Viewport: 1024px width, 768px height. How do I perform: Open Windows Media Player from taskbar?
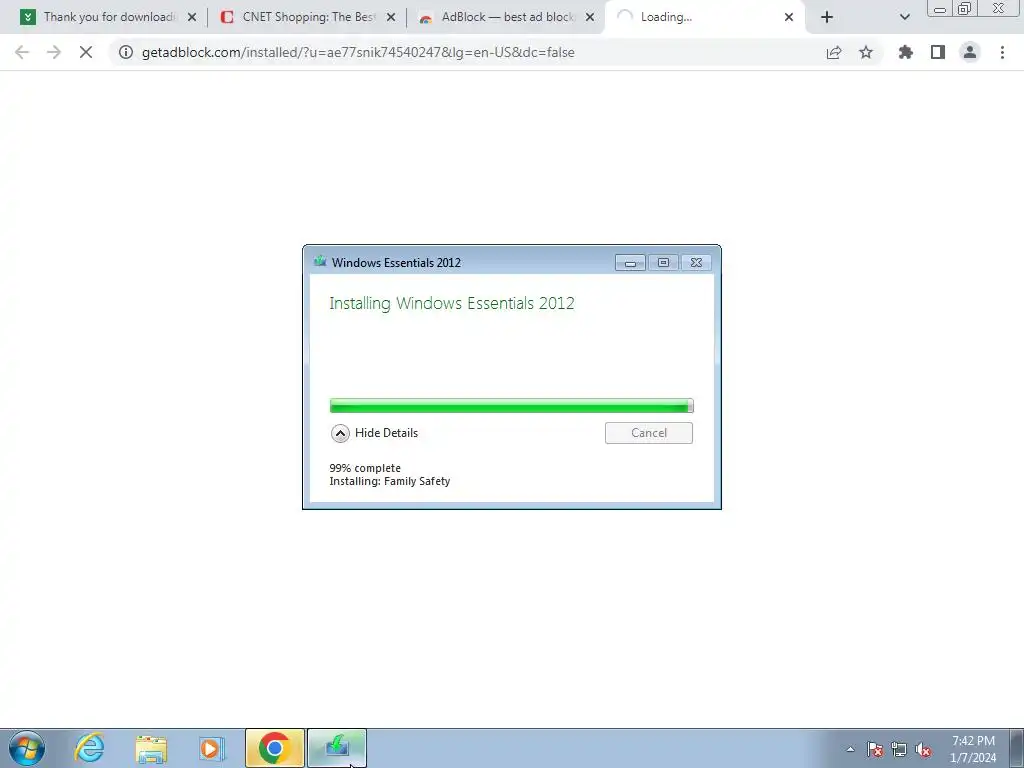(212, 748)
